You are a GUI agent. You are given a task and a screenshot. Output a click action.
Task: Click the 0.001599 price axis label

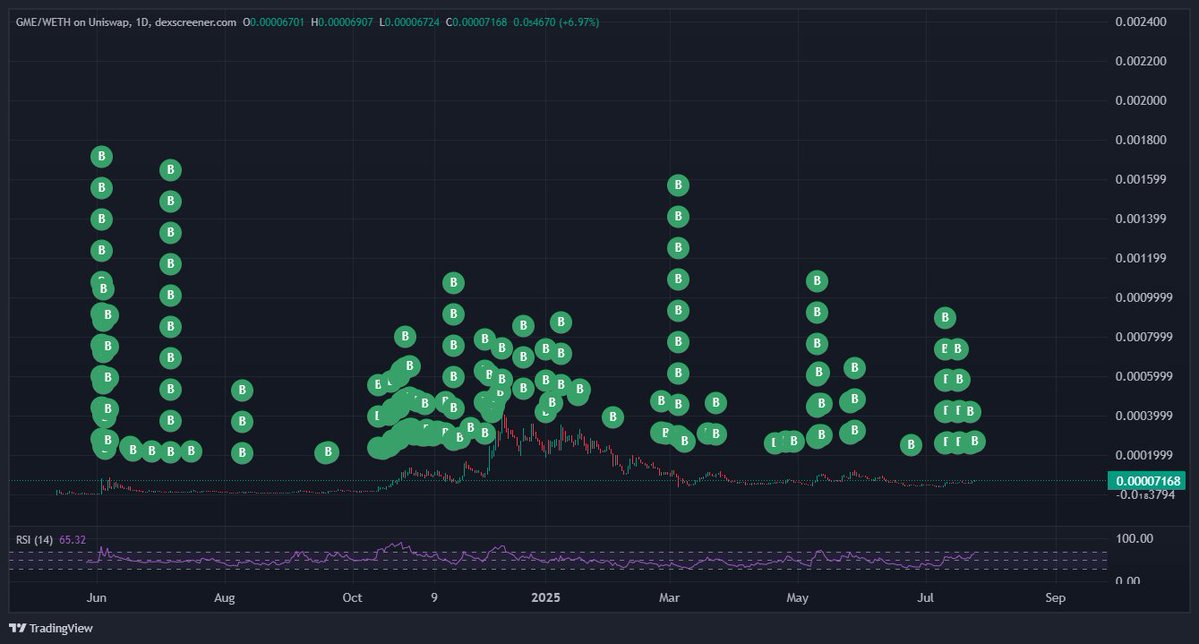1141,179
